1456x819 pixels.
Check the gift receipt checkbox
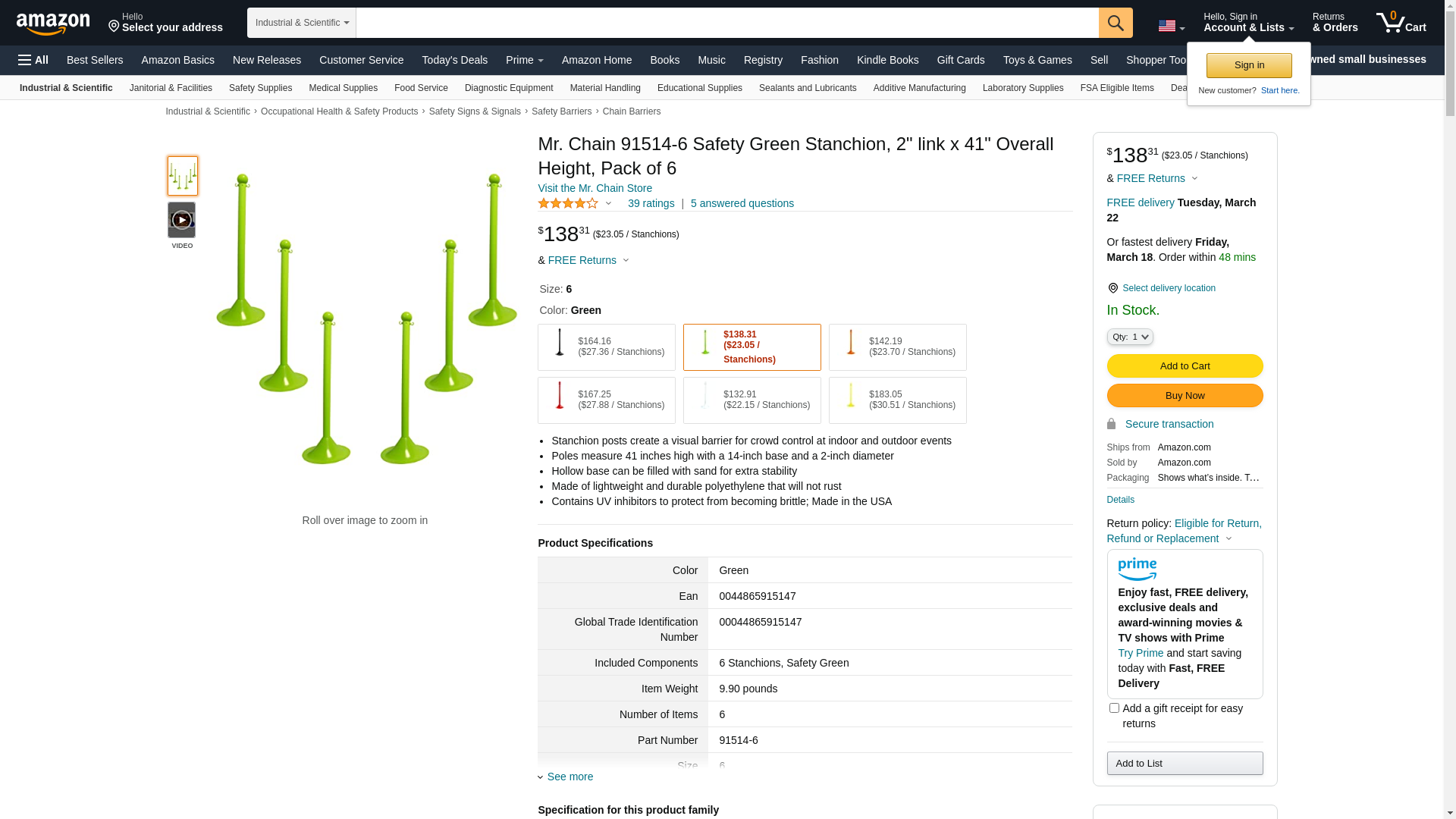click(x=1114, y=708)
